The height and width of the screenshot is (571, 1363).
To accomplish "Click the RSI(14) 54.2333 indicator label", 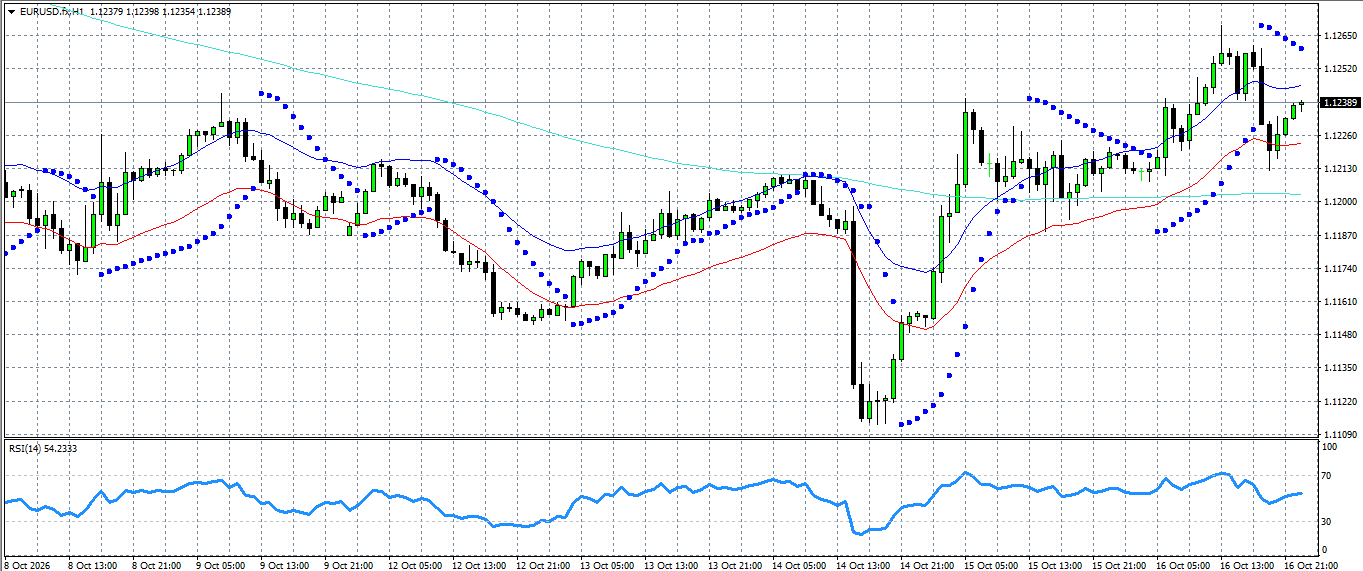I will [43, 449].
